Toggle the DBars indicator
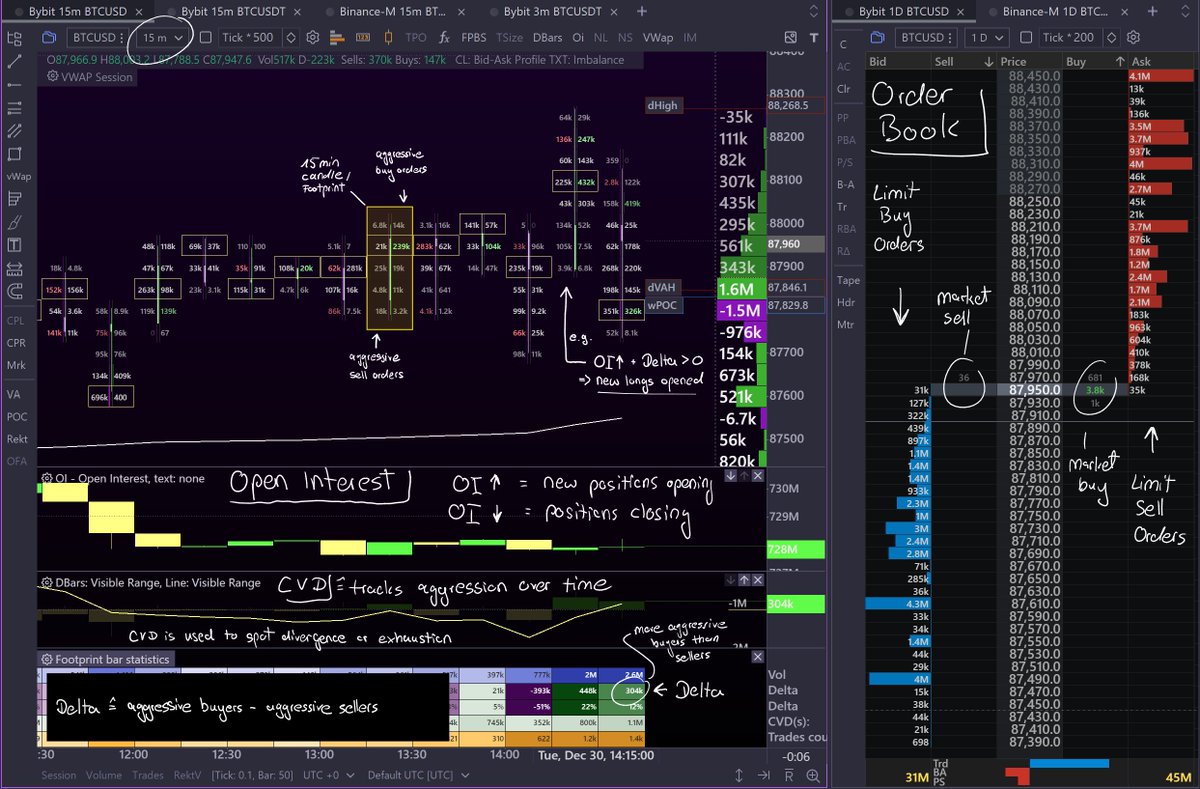 (548, 37)
